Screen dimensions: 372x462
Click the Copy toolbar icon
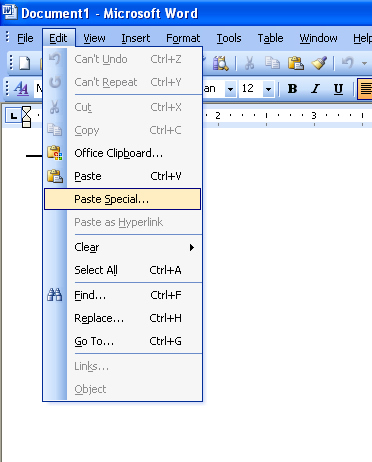[x=272, y=63]
